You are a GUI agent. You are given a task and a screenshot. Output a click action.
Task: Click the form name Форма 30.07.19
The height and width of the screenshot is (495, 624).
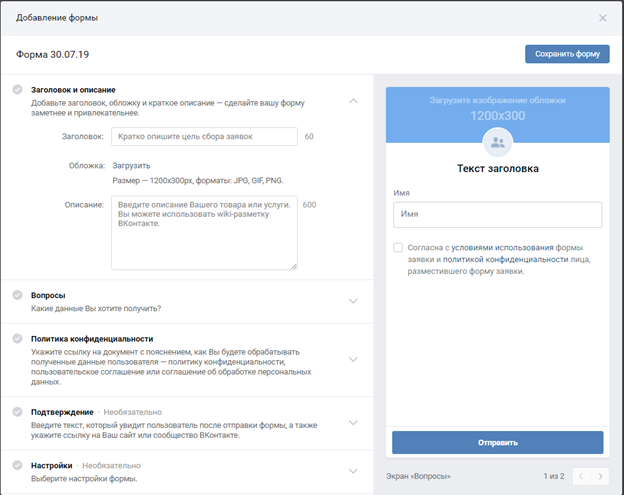[53, 55]
